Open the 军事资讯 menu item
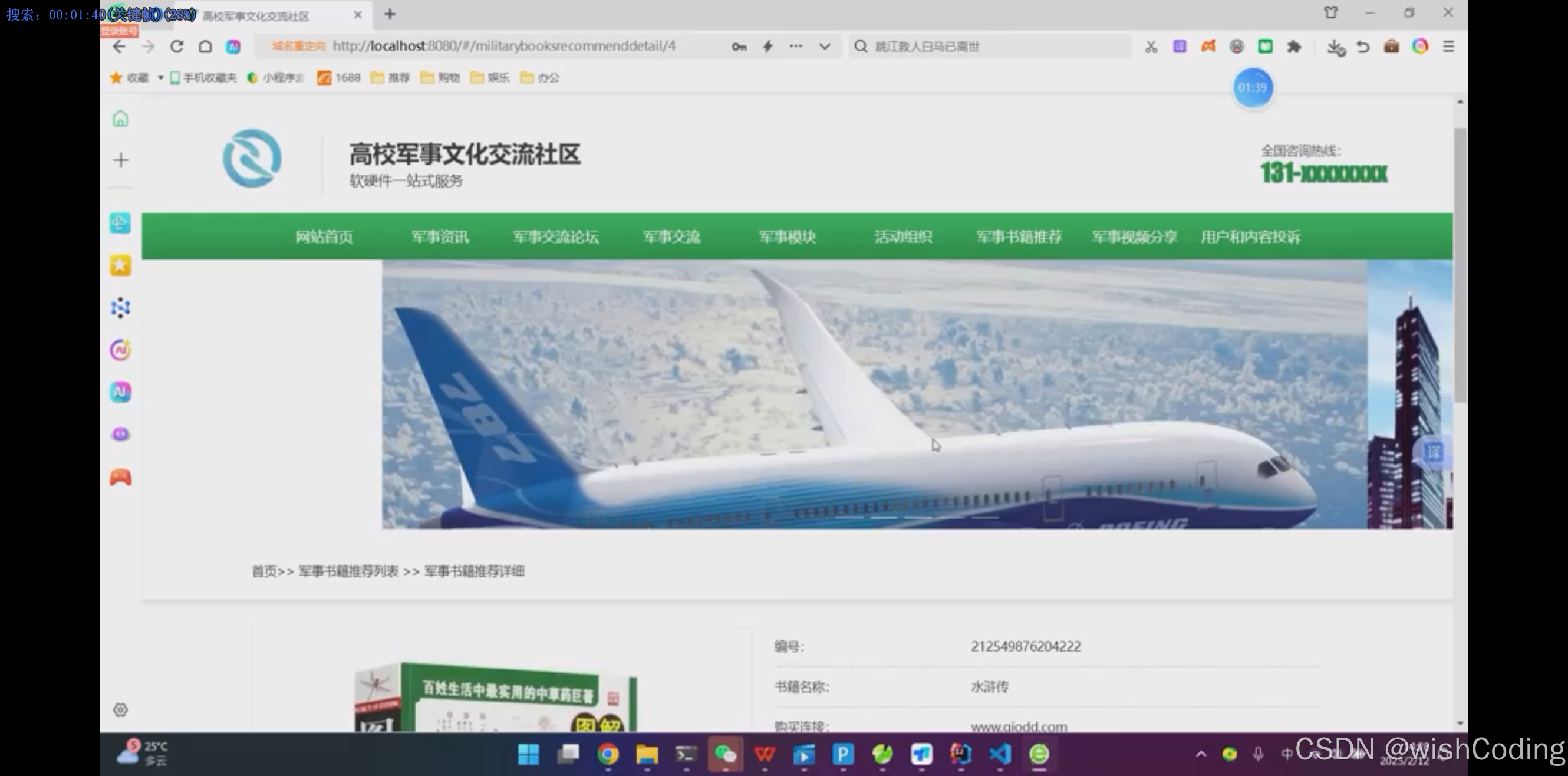Screen dimensions: 1568x776 click(440, 236)
